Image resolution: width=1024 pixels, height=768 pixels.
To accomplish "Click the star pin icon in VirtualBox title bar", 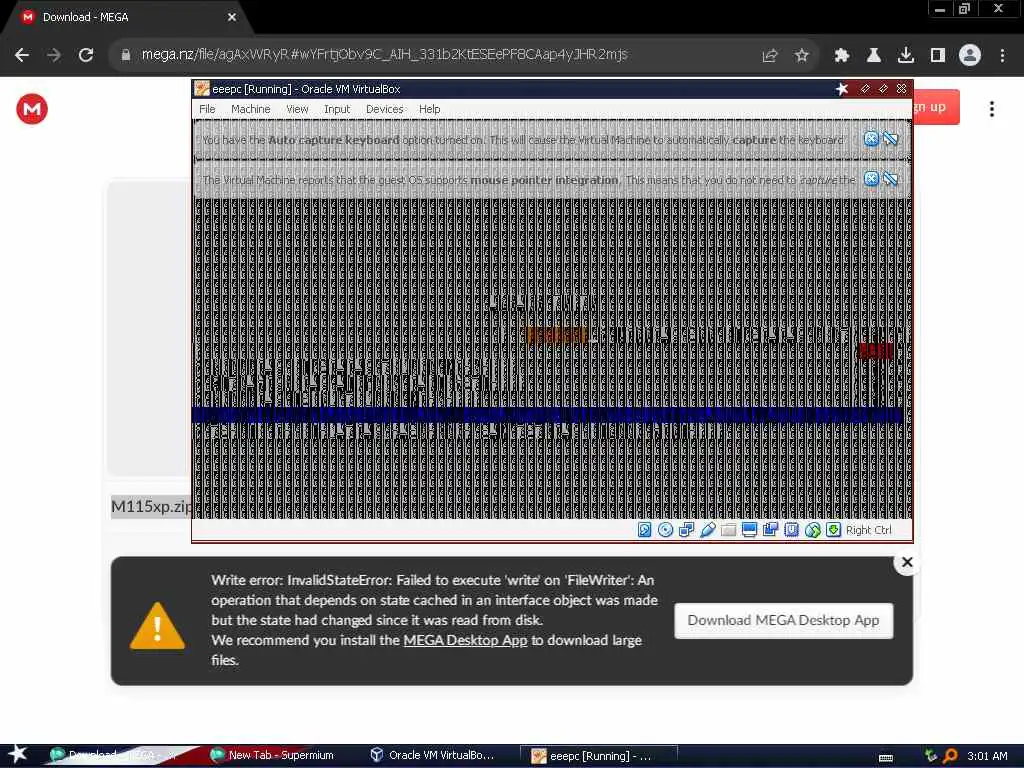I will click(842, 89).
